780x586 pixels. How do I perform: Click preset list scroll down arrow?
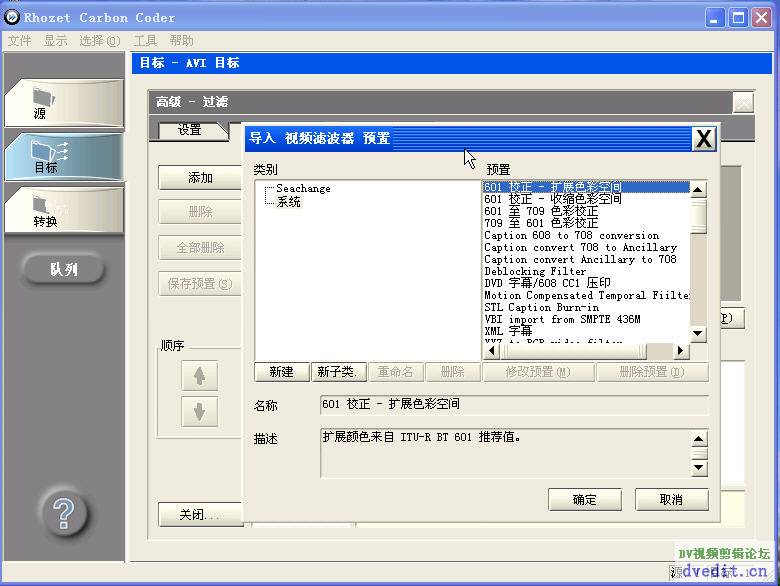point(698,333)
